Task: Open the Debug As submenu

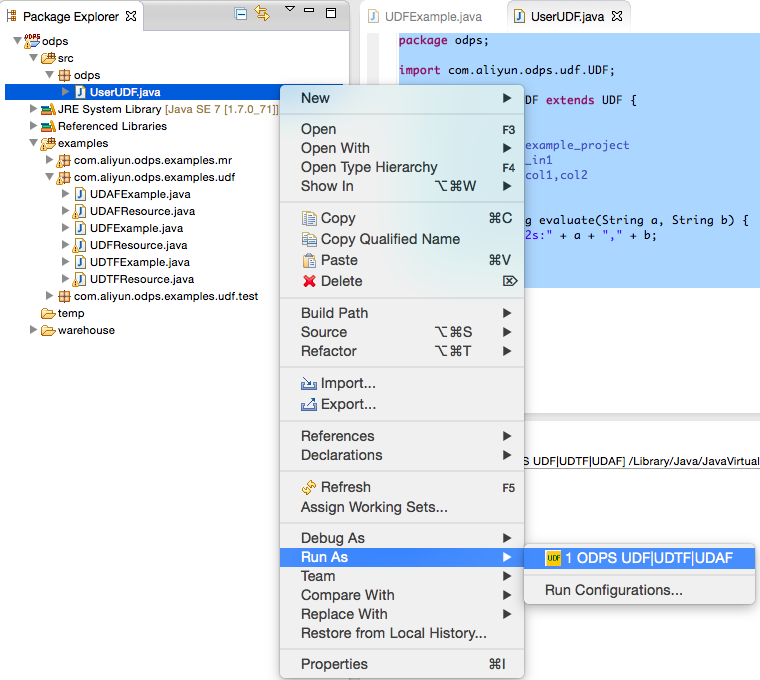Action: pos(402,538)
